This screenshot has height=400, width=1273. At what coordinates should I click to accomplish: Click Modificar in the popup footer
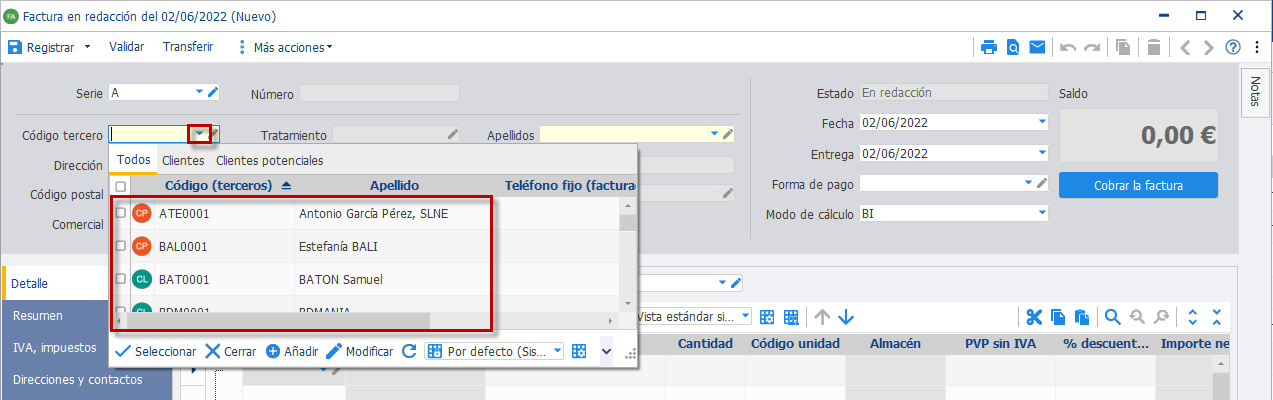(x=360, y=351)
